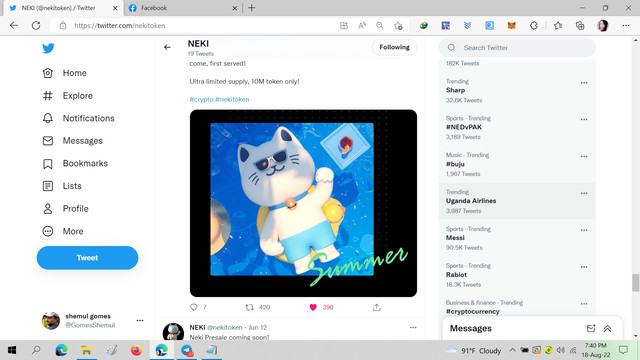Image resolution: width=640 pixels, height=360 pixels.
Task: Click the Search Twitter field
Action: pos(517,48)
